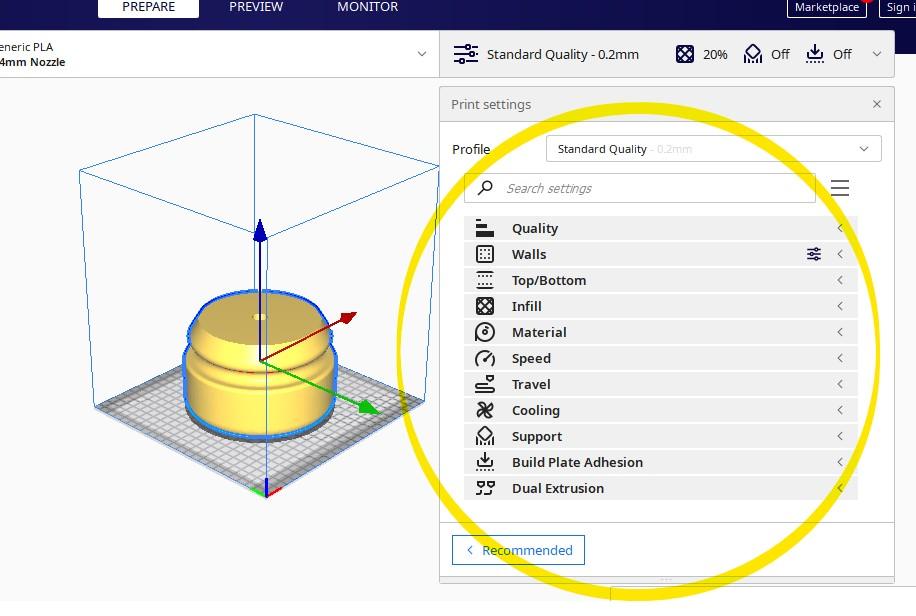This screenshot has height=616, width=916.
Task: Switch to the PREPARE tab
Action: pos(148,8)
